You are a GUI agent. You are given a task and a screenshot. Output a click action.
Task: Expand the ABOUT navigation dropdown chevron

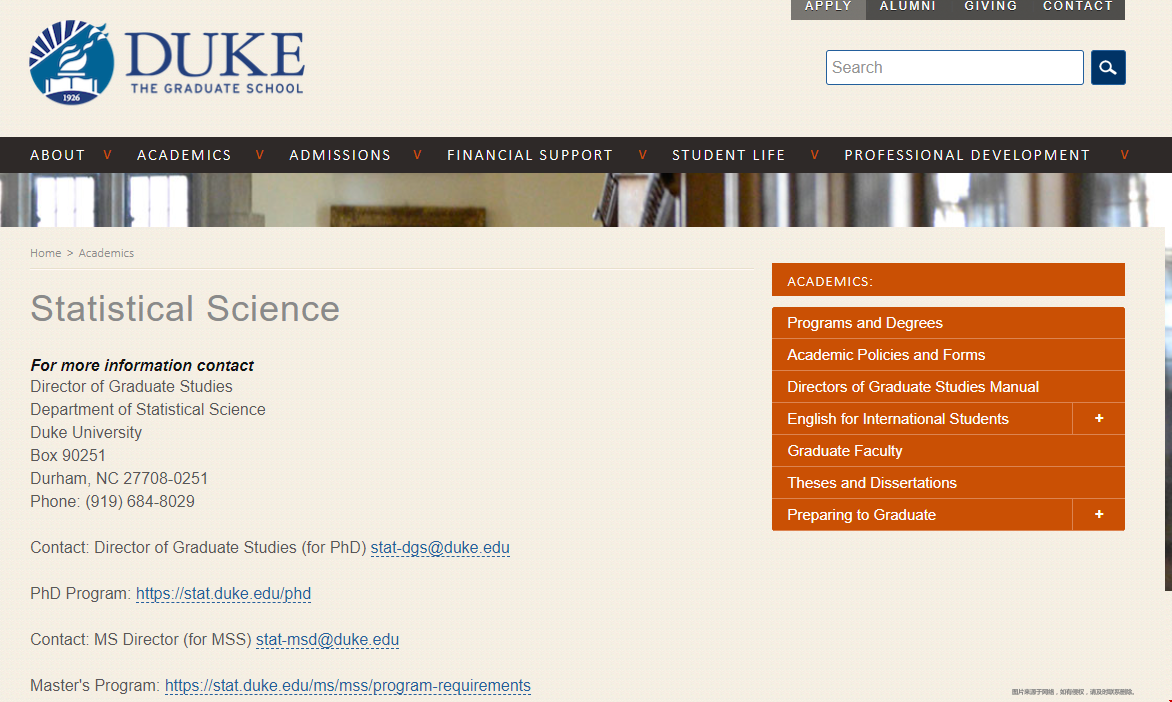108,154
